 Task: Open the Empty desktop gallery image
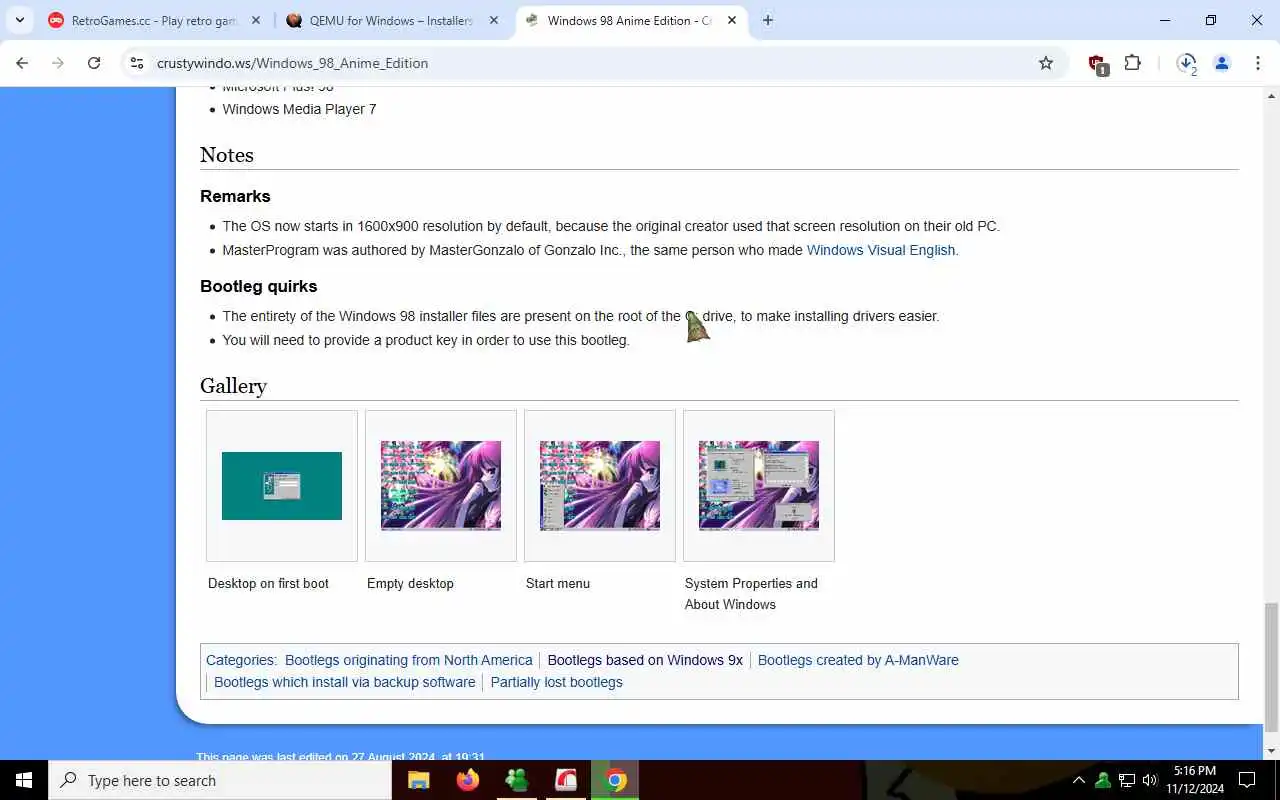(441, 486)
